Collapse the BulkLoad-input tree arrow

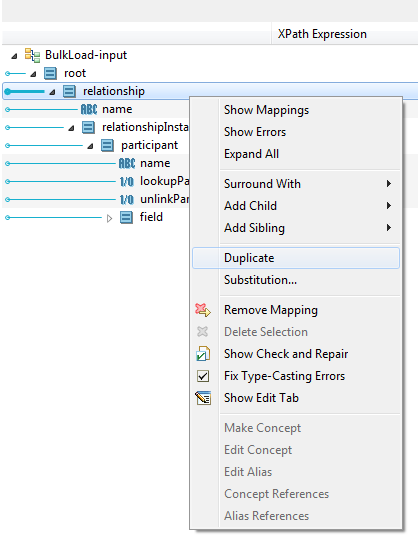pos(14,56)
